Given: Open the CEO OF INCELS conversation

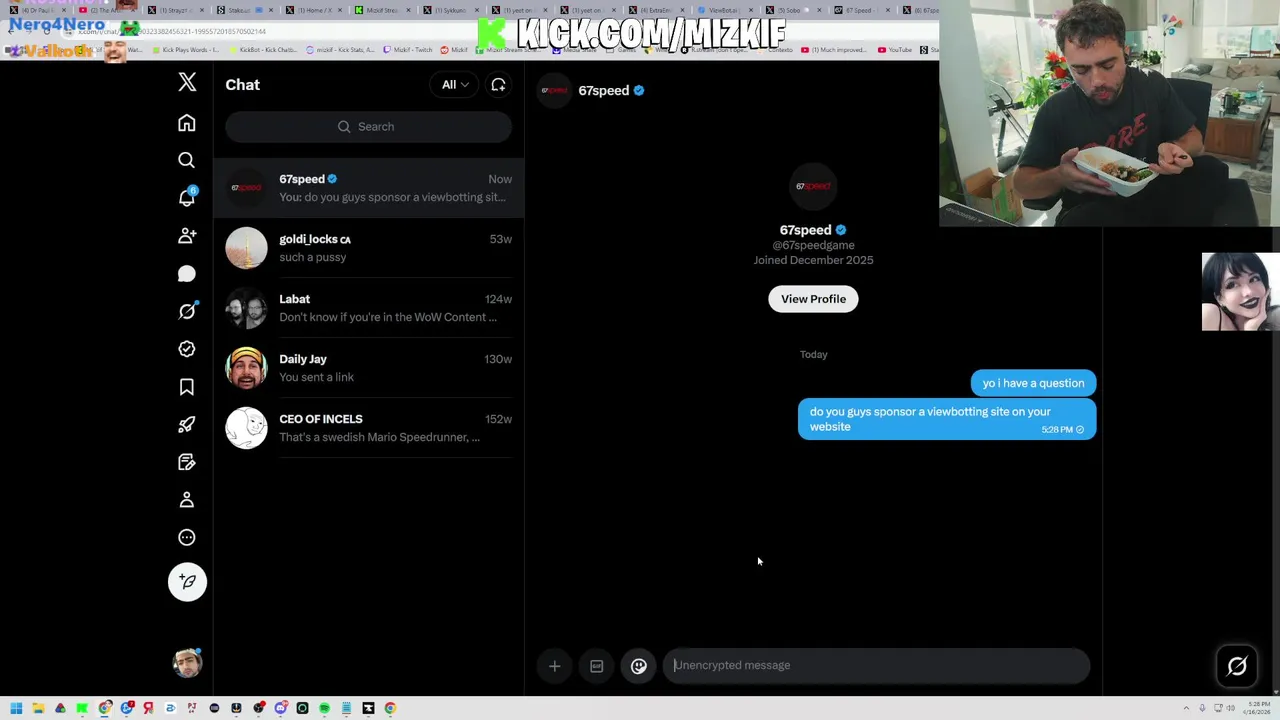Looking at the screenshot, I should (368, 428).
